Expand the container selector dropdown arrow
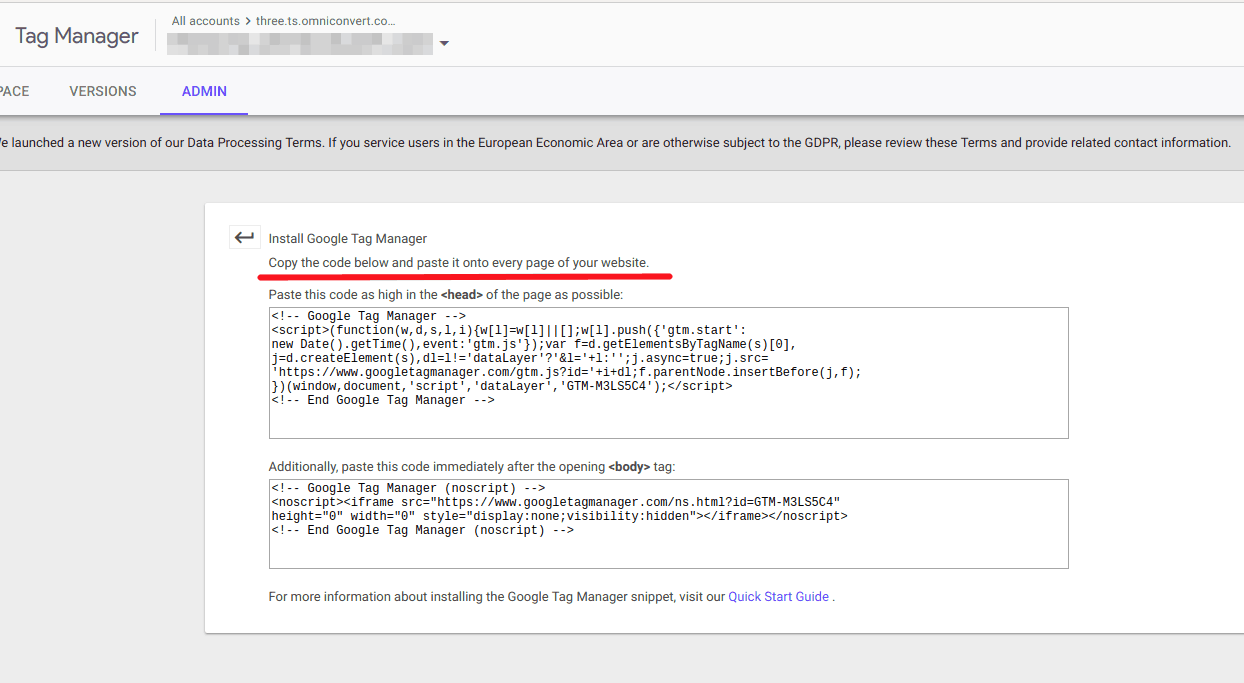Image resolution: width=1244 pixels, height=683 pixels. coord(444,44)
